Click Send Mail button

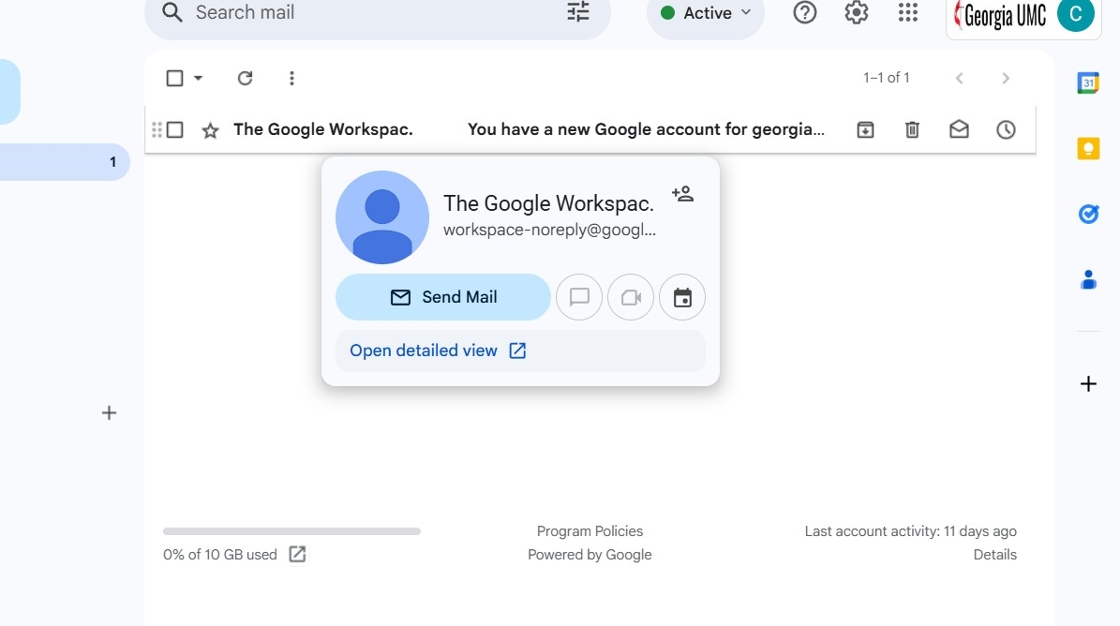click(x=443, y=297)
